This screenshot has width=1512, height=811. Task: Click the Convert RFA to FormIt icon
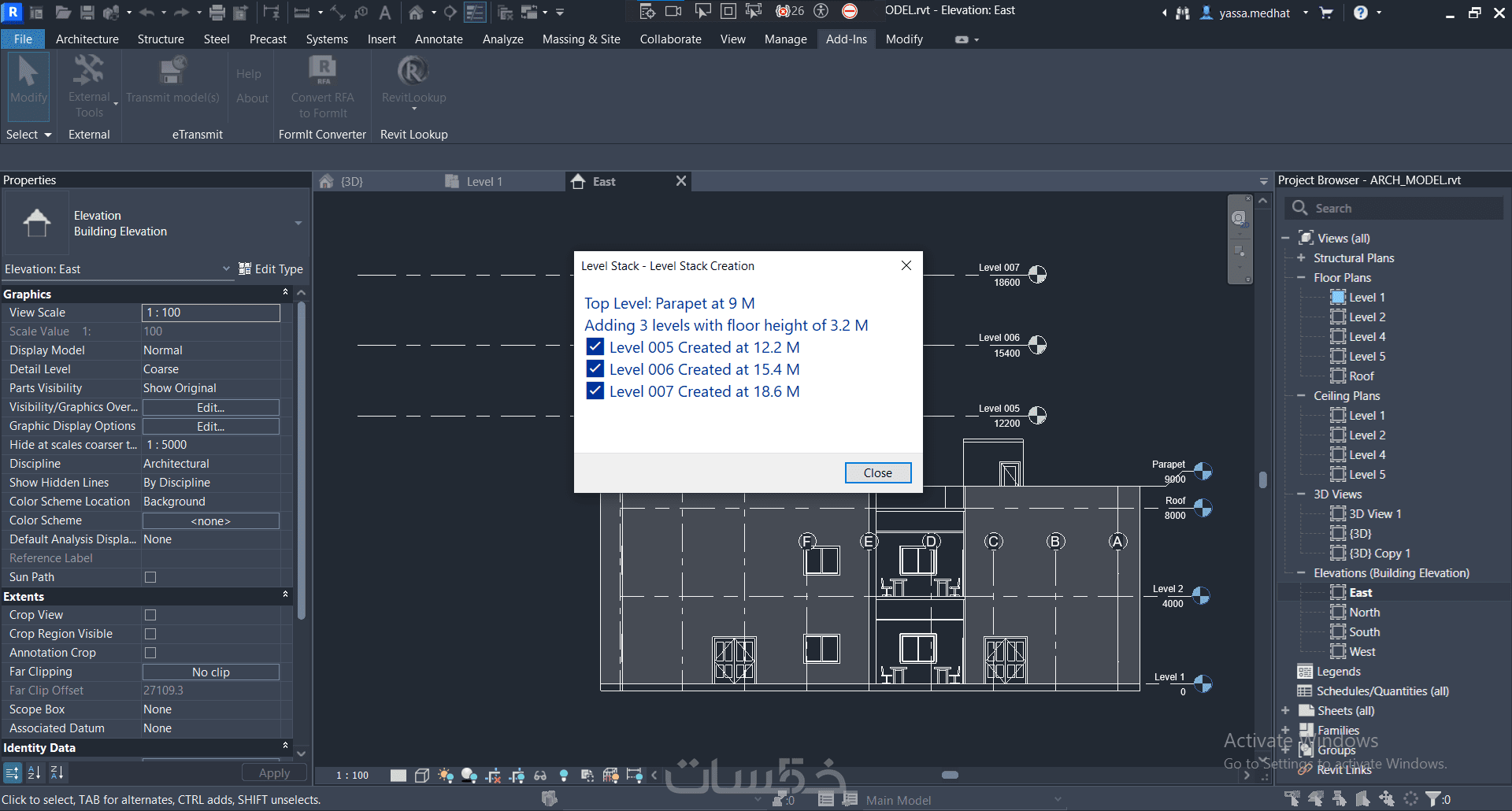coord(323,71)
